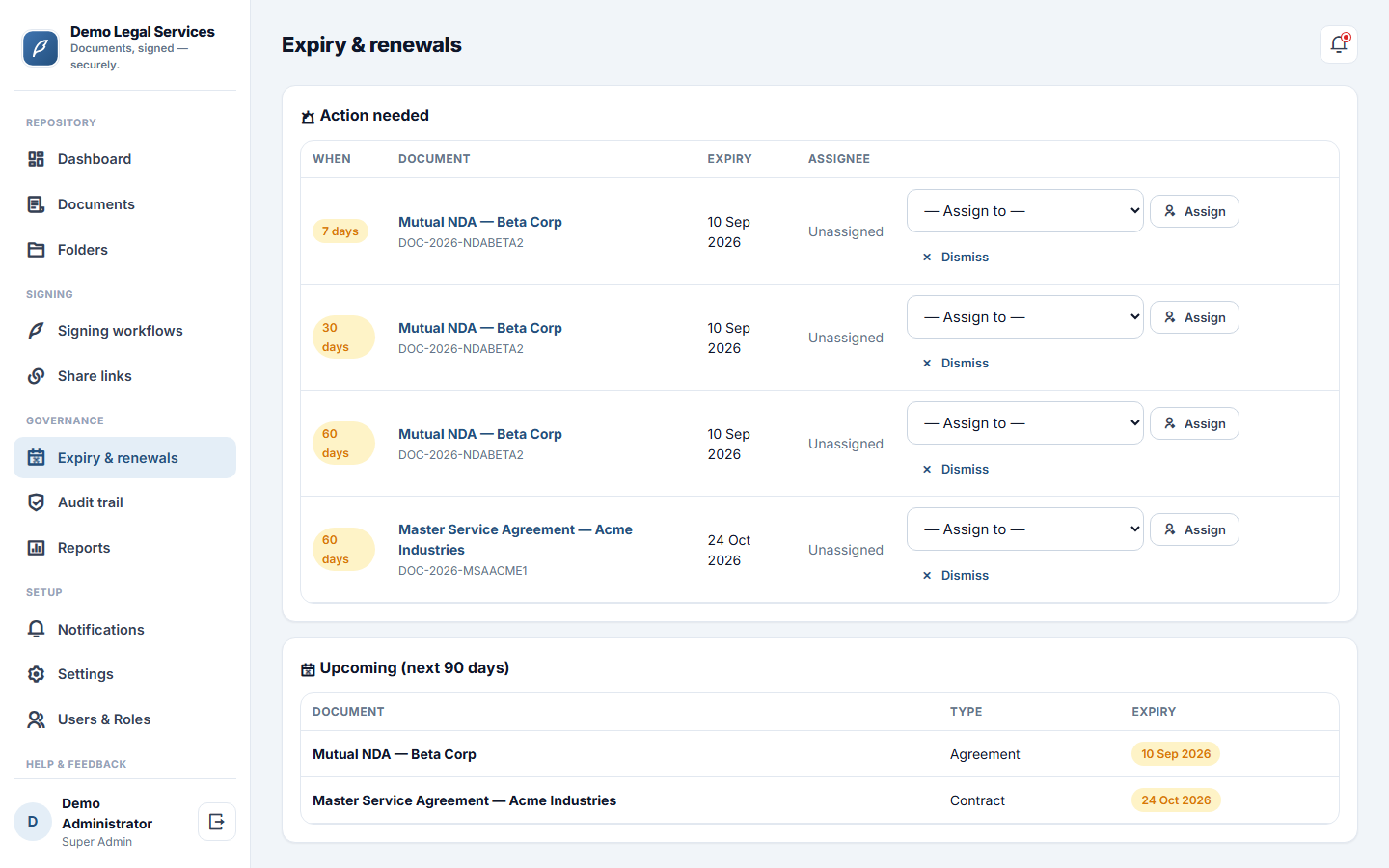Click the Notifications bell icon in sidebar
1389x868 pixels.
pos(37,630)
